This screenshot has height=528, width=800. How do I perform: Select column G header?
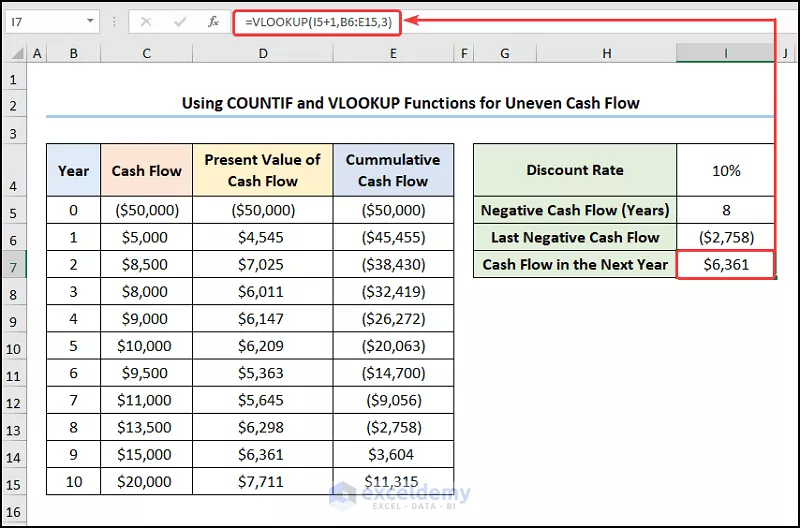505,53
